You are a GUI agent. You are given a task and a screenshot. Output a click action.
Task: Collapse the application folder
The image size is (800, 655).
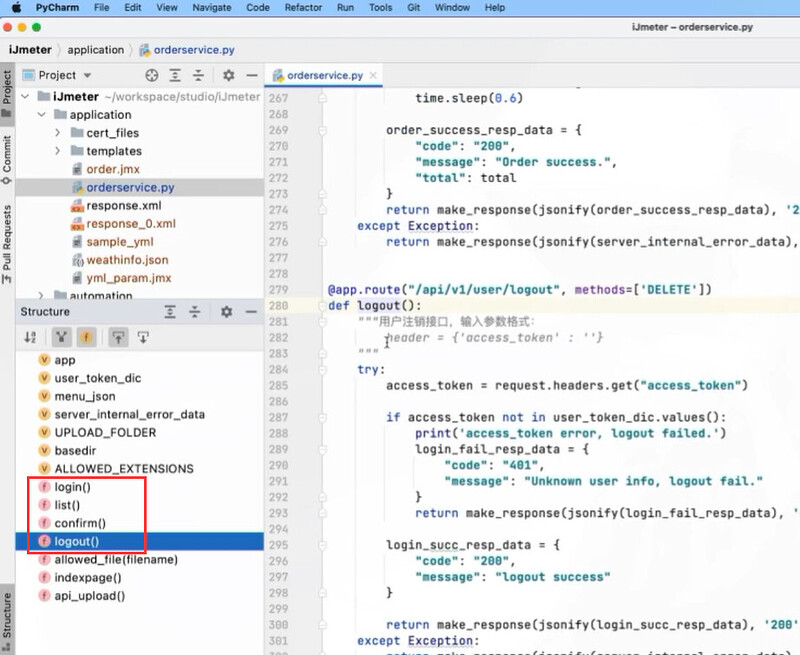[42, 114]
